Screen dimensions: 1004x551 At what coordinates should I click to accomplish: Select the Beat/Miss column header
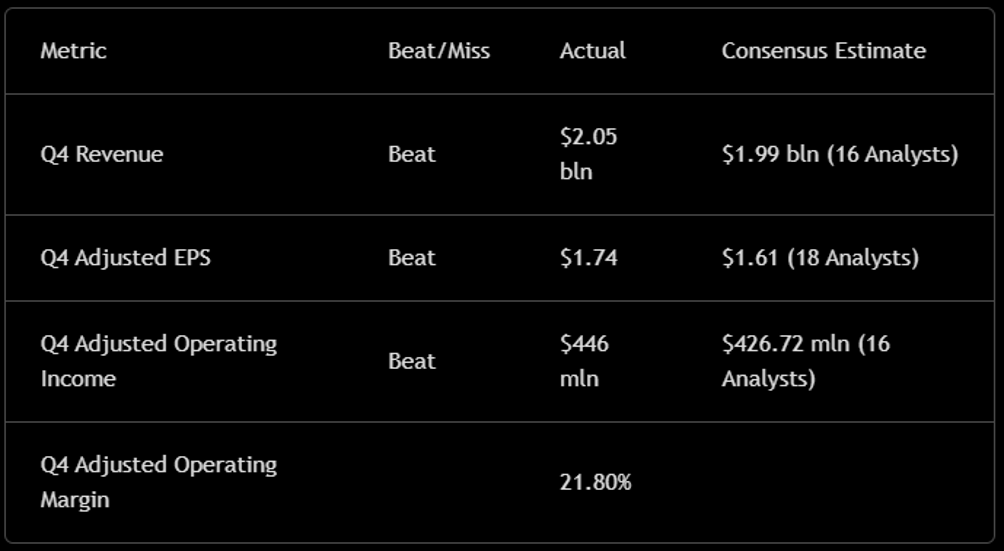pos(439,51)
